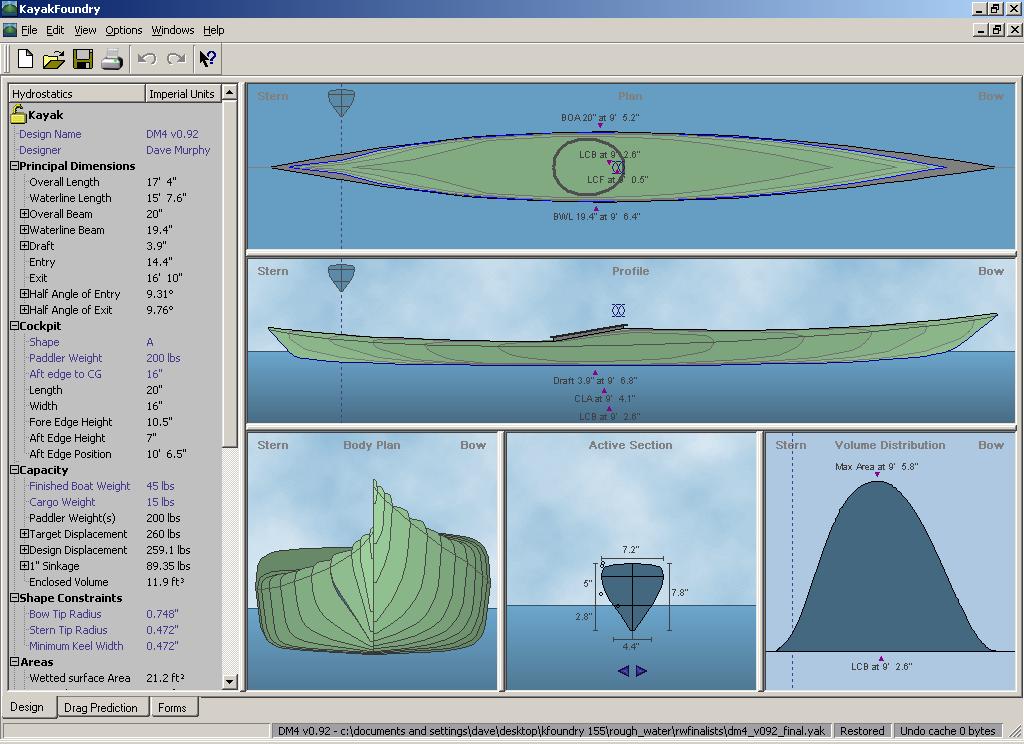This screenshot has height=744, width=1024.
Task: Expand the Overall Beam row
Action: [24, 214]
